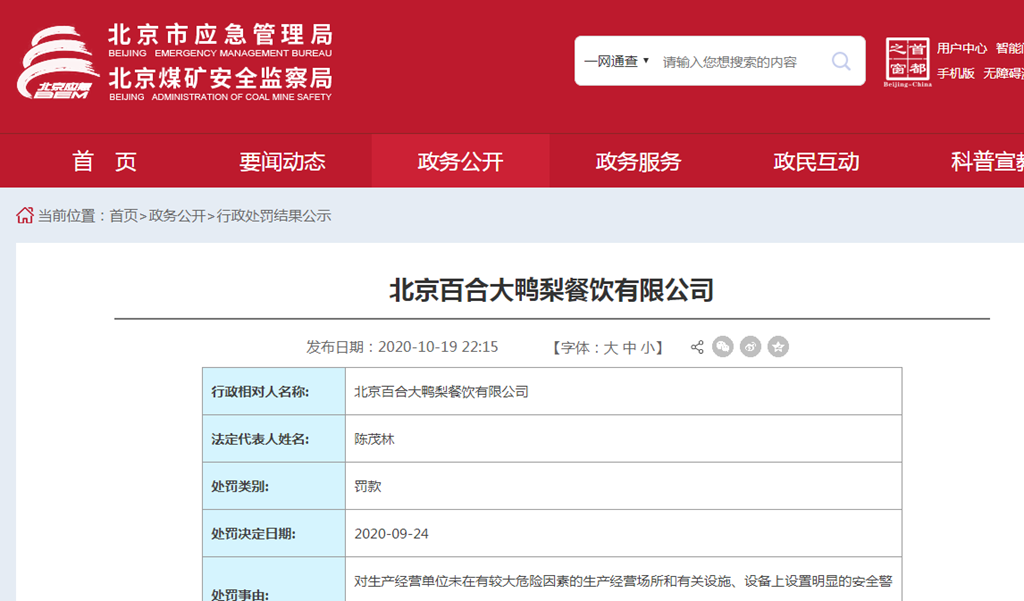Click the 行政处罚结果公示 breadcrumb link

click(274, 216)
